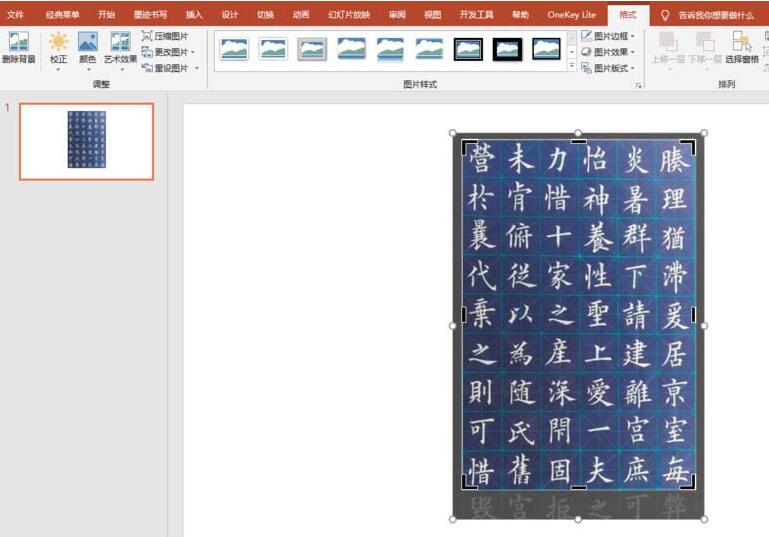Apply the double-frame black picture style
Viewport: 769px width, 537px height.
[468, 49]
